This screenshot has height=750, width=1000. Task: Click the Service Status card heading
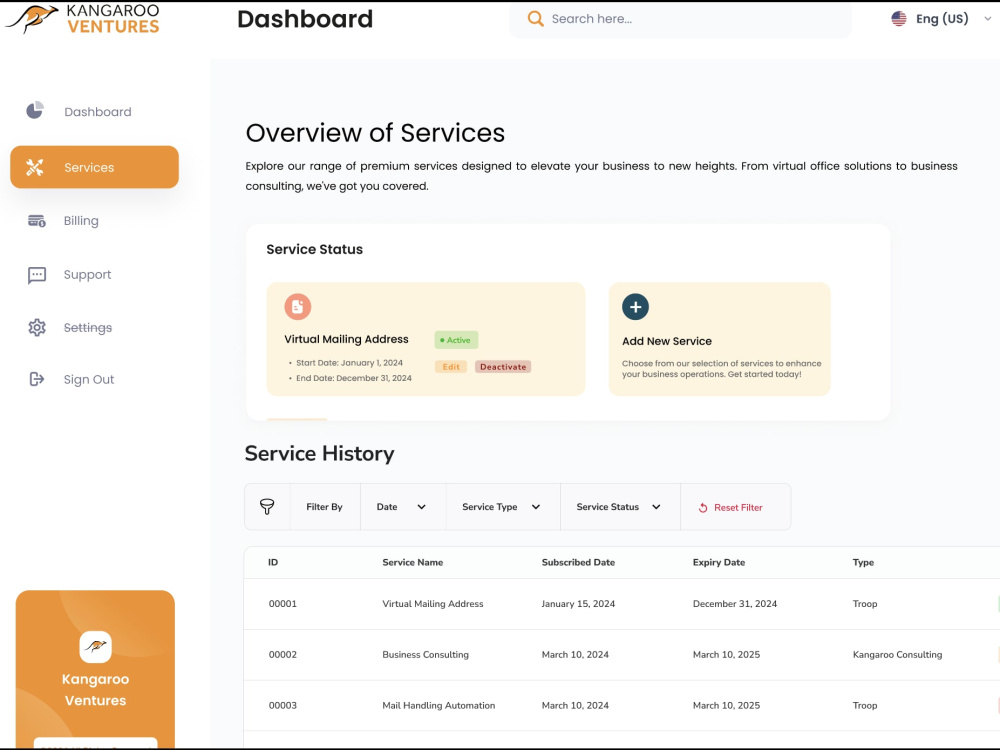(314, 249)
